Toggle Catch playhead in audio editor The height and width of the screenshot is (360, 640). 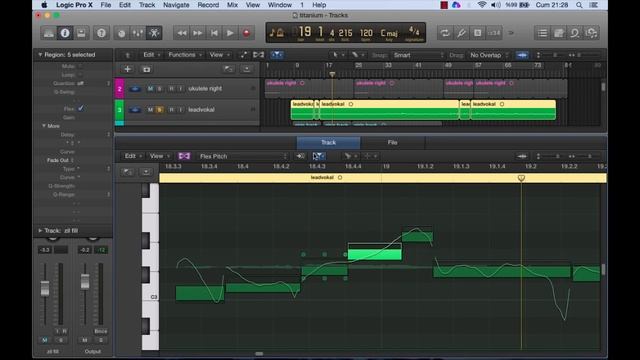click(x=318, y=156)
